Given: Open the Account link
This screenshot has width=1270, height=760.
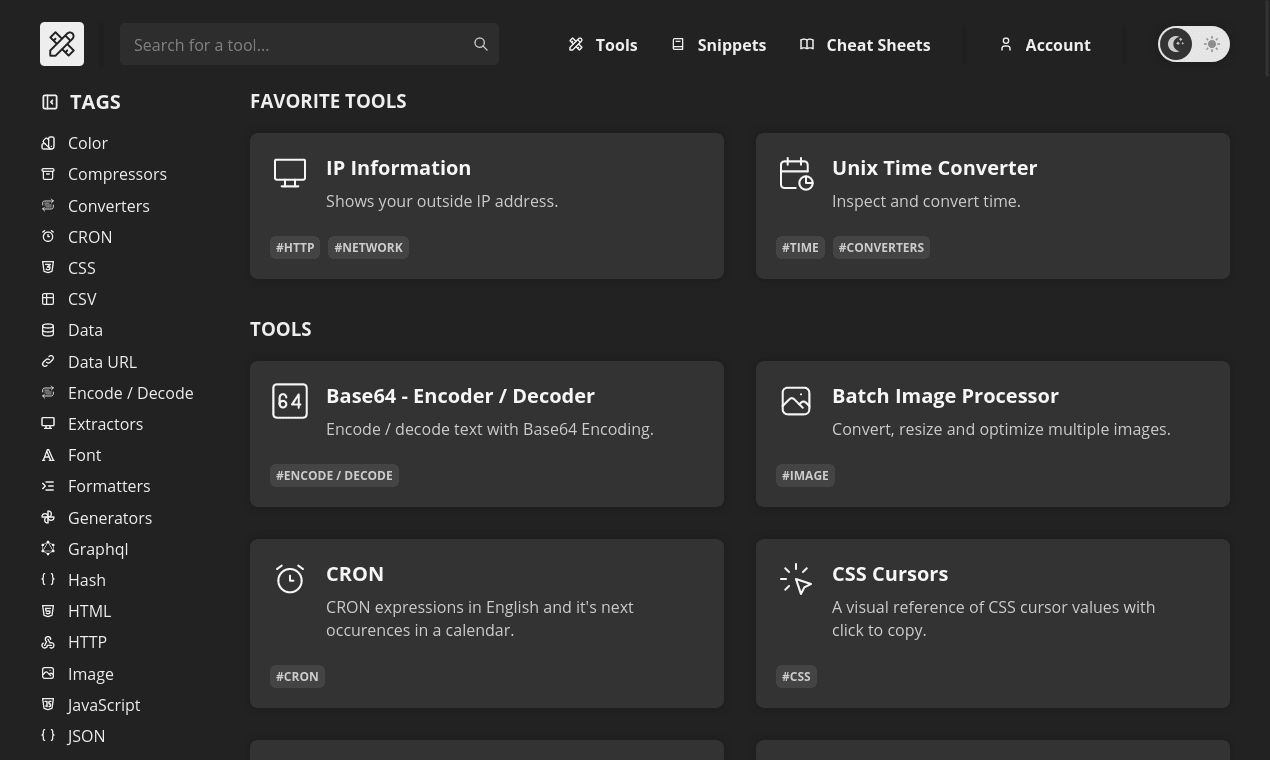Looking at the screenshot, I should point(1044,45).
